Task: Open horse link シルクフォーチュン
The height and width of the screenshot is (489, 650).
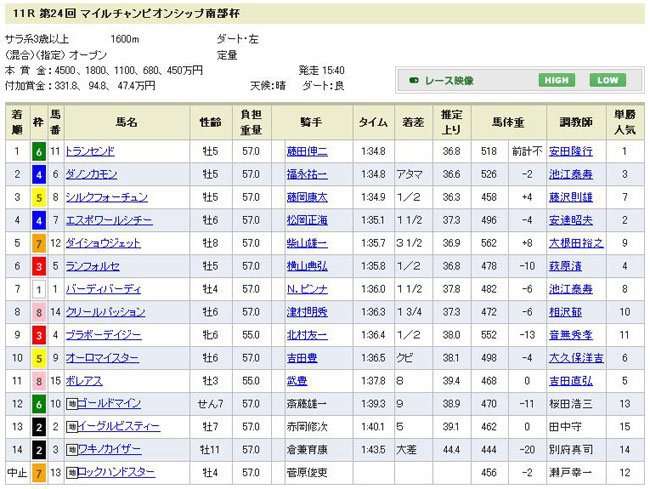Action: coord(106,197)
